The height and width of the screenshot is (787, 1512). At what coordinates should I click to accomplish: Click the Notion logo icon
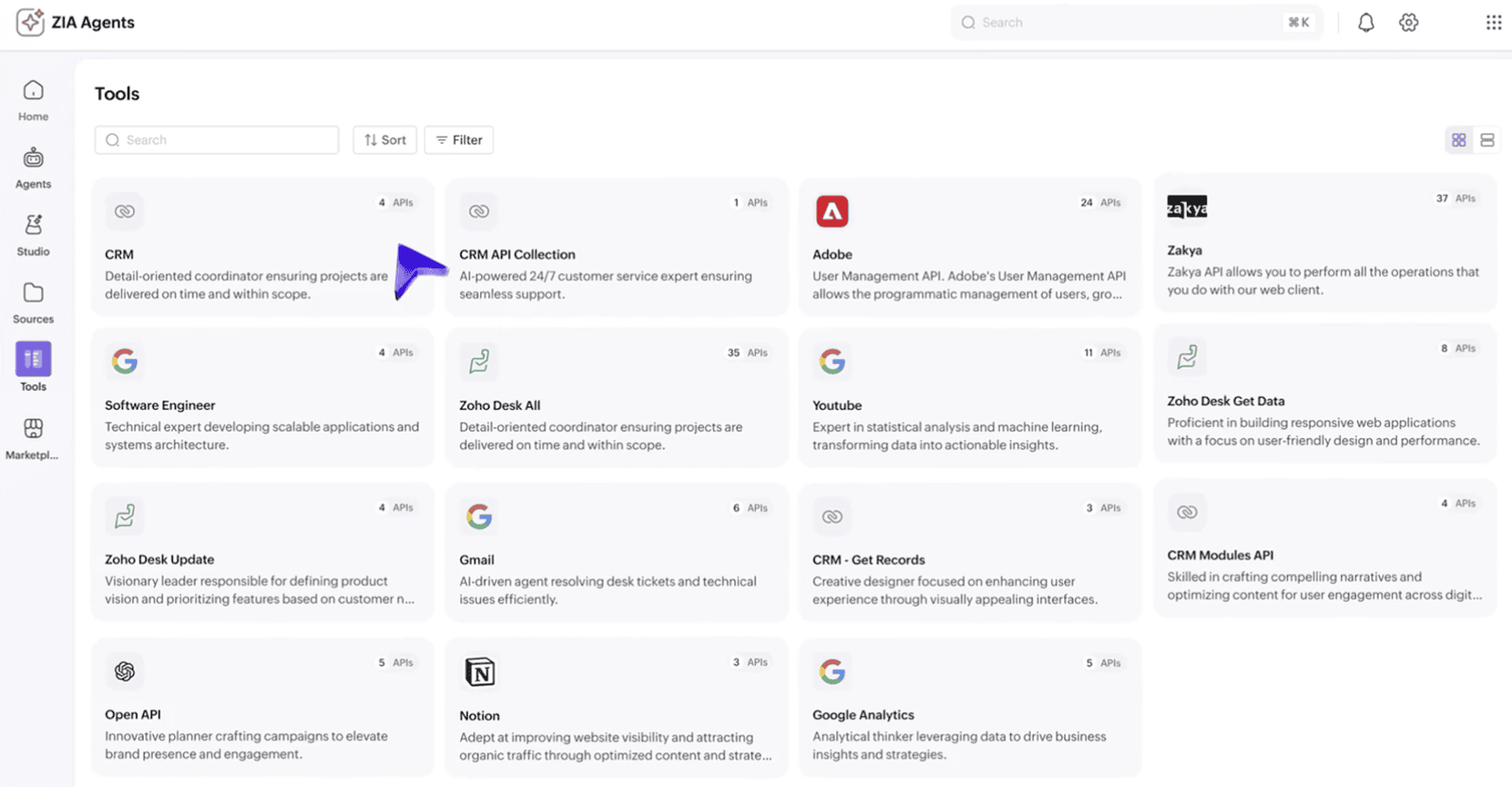click(x=480, y=672)
